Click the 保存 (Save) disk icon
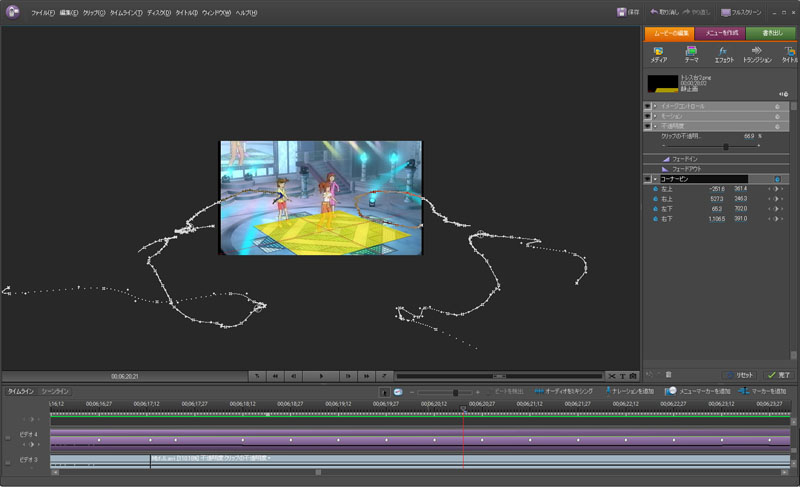800x487 pixels. tap(622, 12)
